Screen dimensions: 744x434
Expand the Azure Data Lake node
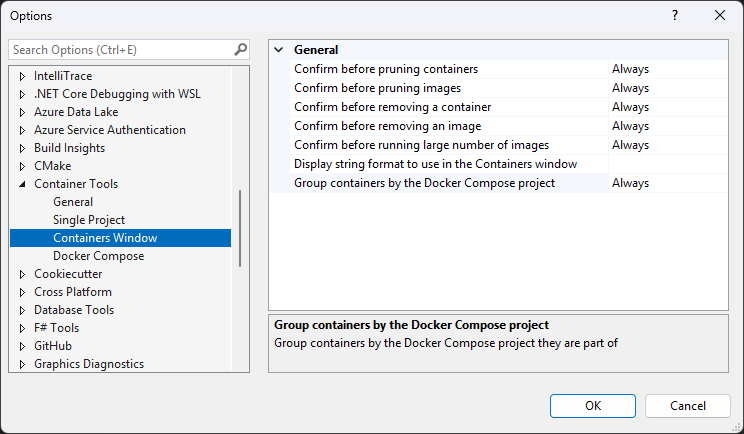(x=22, y=112)
